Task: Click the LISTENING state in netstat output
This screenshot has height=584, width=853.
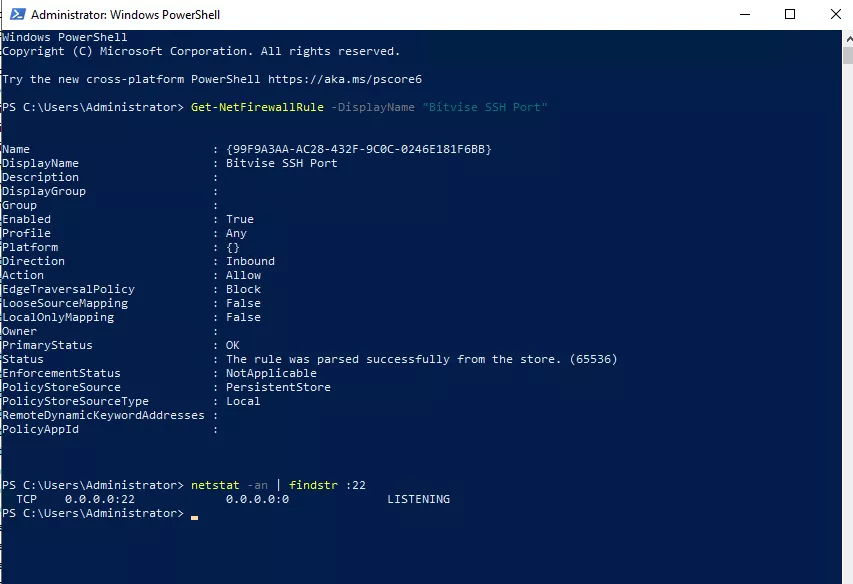Action: (418, 499)
